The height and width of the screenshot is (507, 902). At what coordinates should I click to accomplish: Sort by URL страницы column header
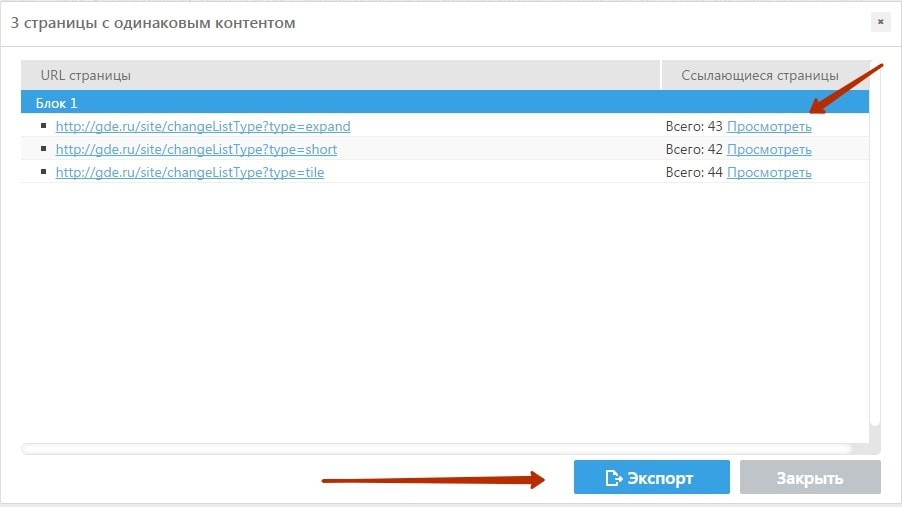coord(85,75)
